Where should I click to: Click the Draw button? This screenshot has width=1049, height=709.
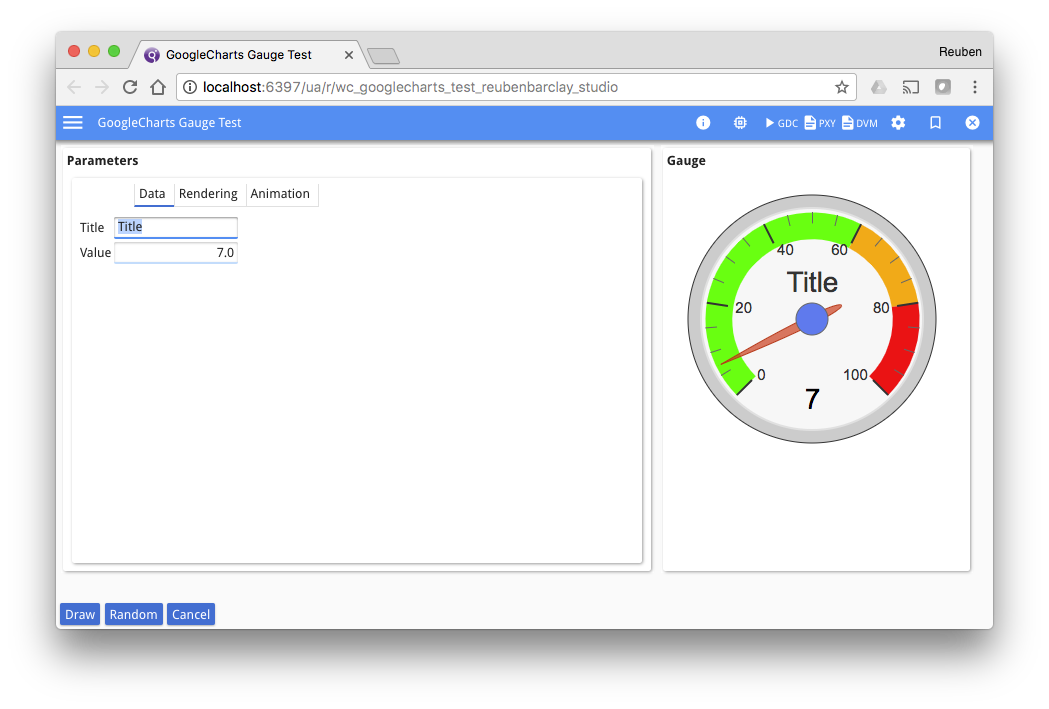(79, 614)
